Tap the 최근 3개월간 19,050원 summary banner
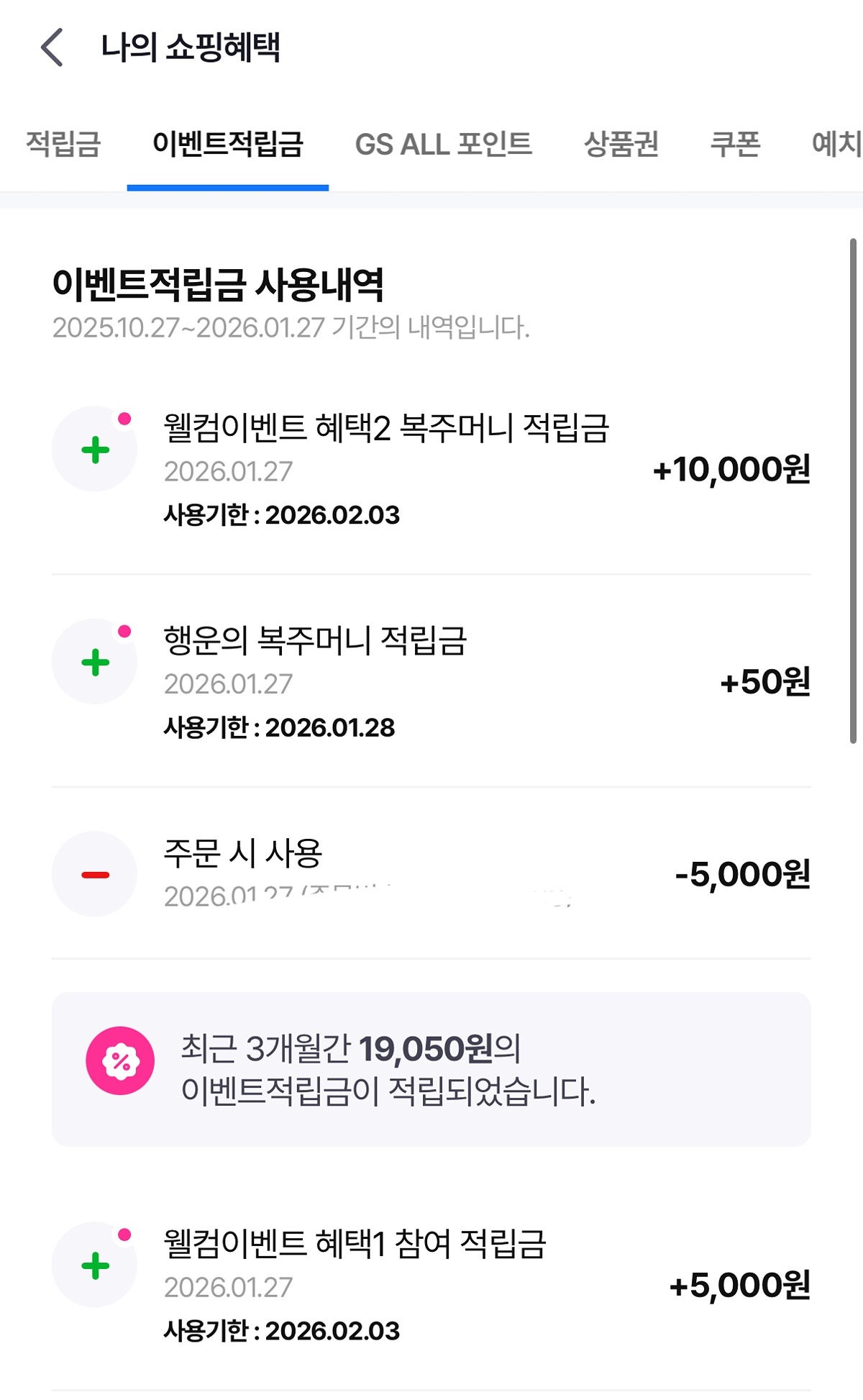The image size is (863, 1400). [431, 1069]
